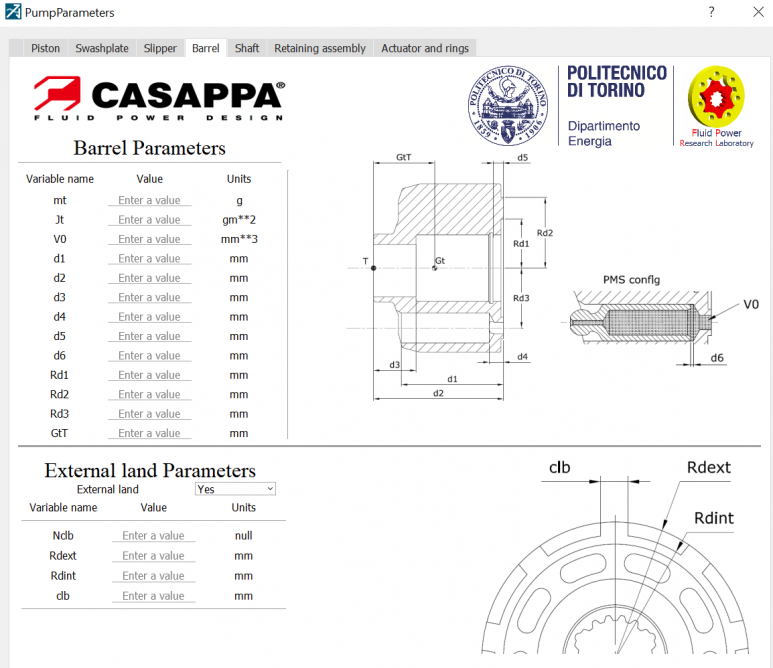Click the 'Dipartimento Energia' text
This screenshot has width=773, height=668.
604,134
